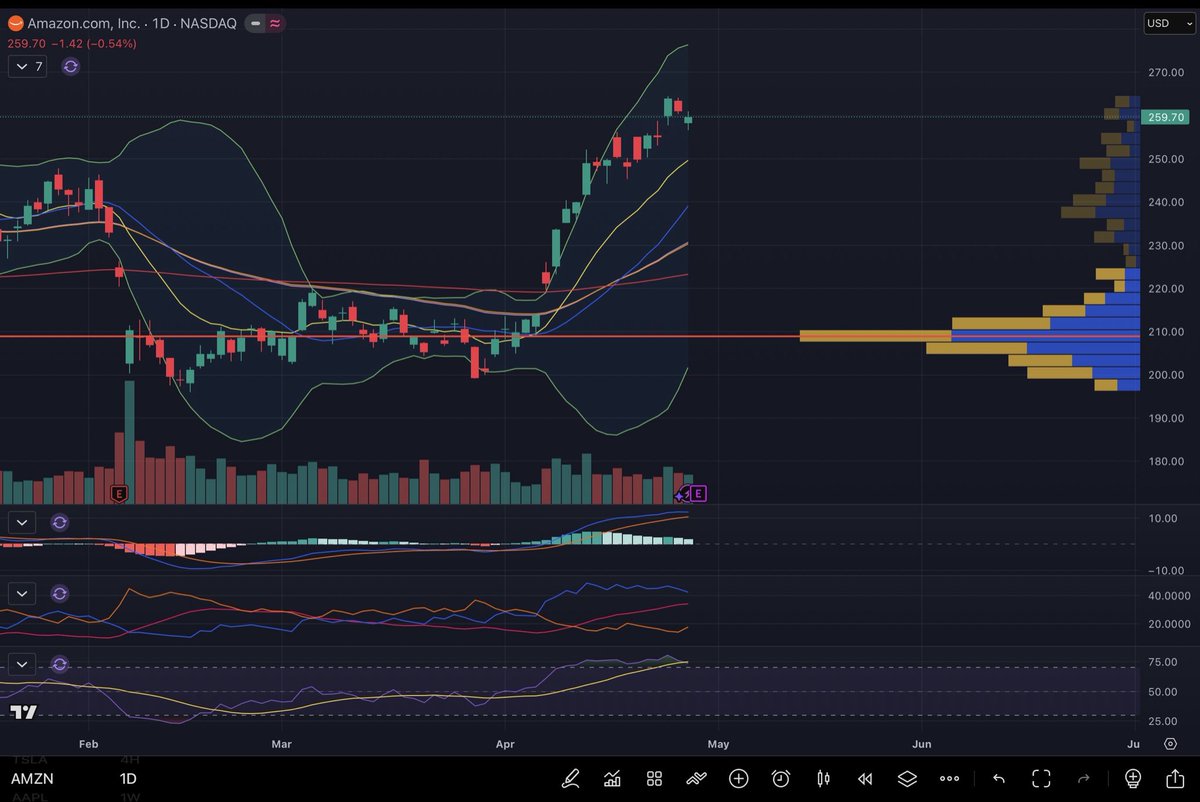Image resolution: width=1200 pixels, height=802 pixels.
Task: Click the Amazon logo icon
Action: pos(14,22)
